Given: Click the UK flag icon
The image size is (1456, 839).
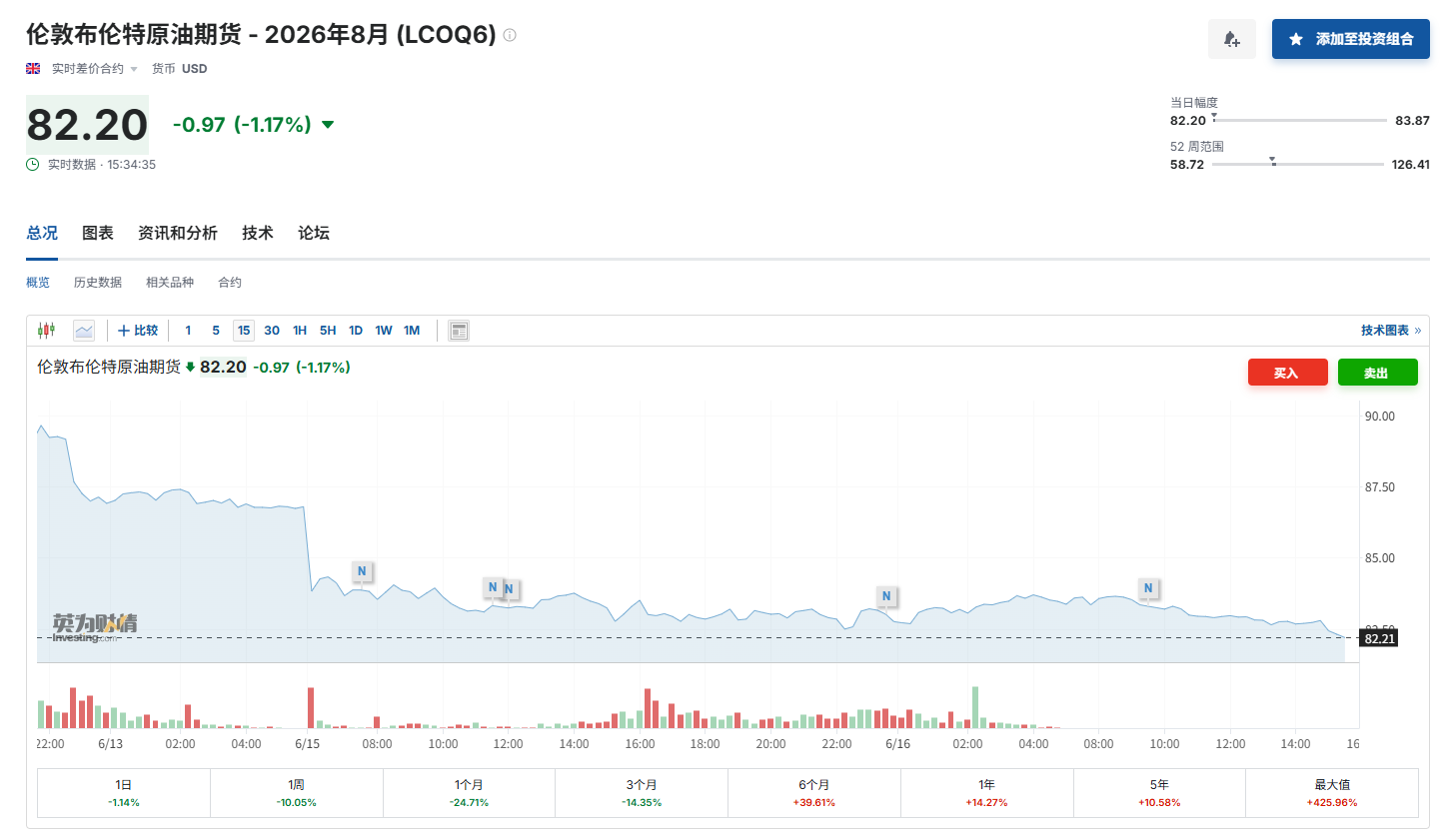Looking at the screenshot, I should [x=33, y=69].
